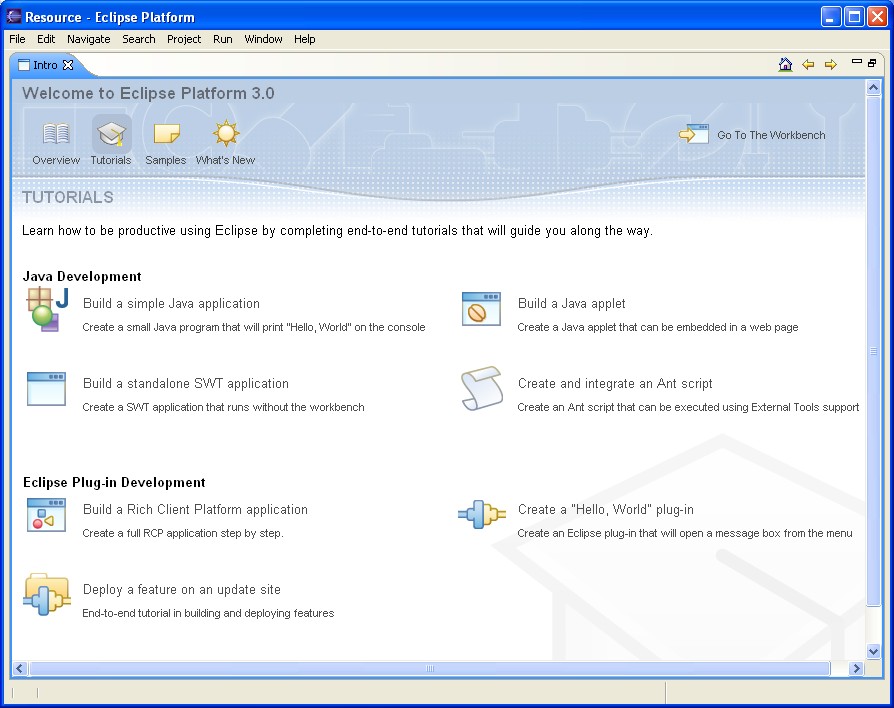
Task: Click the vertical scrollbar down arrow
Action: 873,651
